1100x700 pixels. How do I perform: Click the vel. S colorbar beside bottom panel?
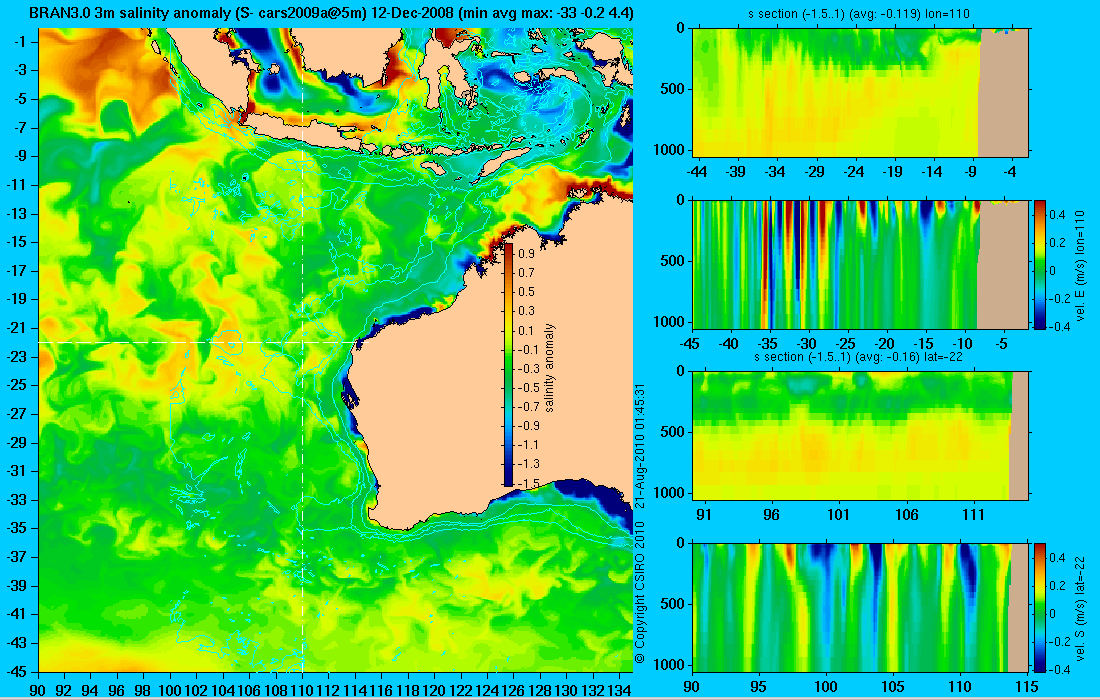click(x=1039, y=607)
